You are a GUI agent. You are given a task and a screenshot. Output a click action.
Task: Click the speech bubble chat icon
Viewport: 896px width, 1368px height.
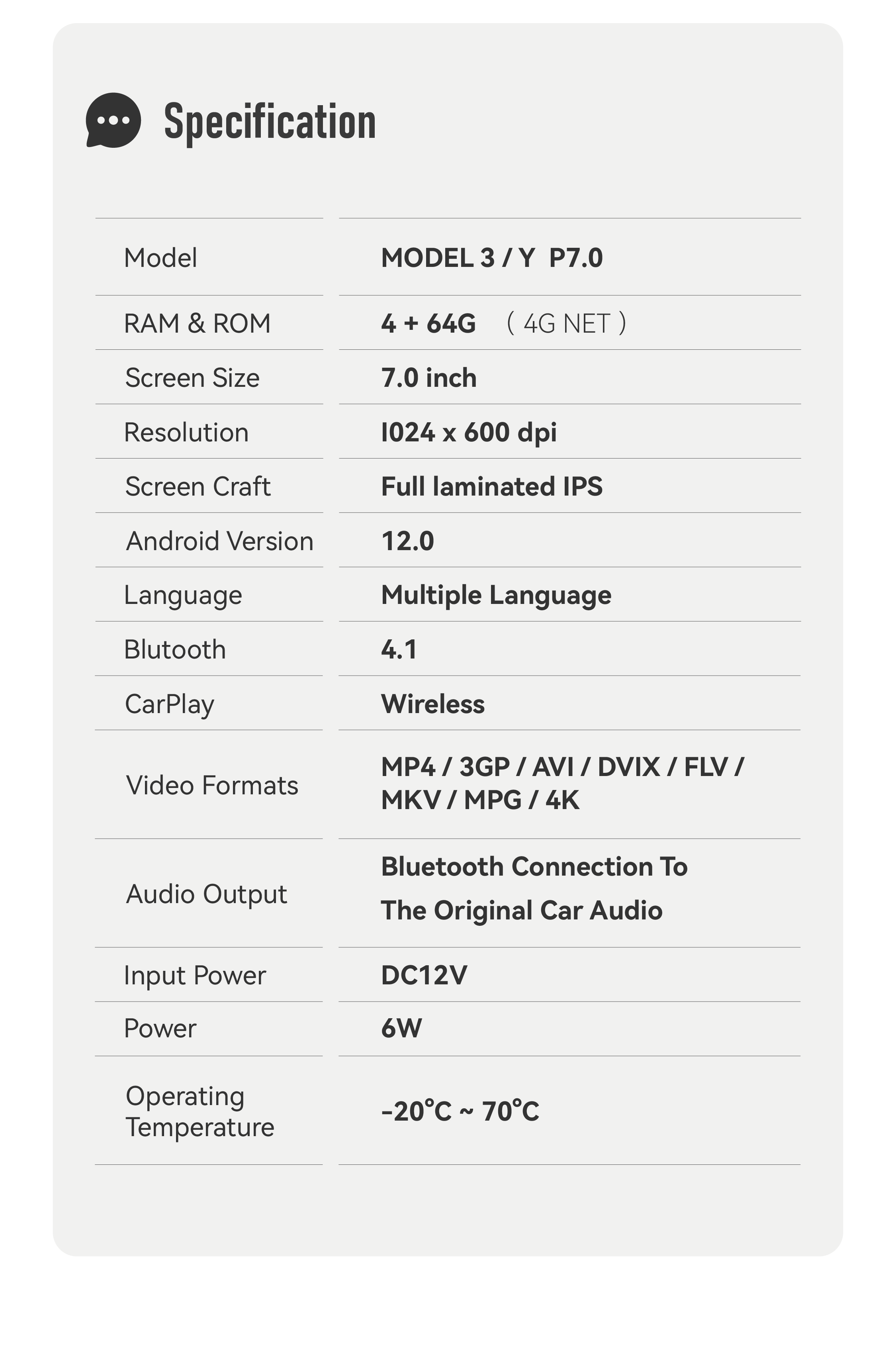coord(113,120)
